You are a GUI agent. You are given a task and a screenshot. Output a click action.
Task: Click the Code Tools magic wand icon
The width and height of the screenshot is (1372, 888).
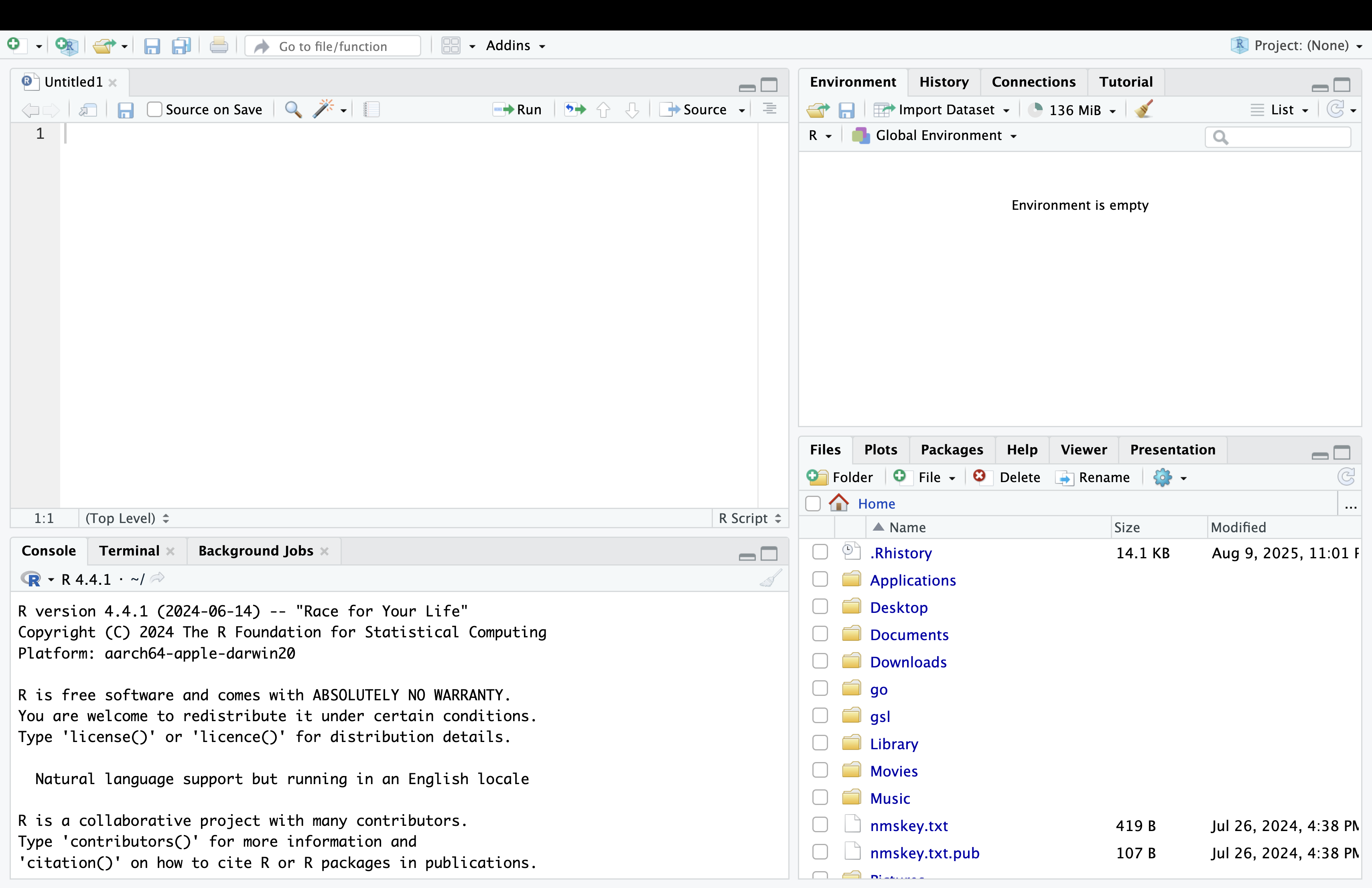pyautogui.click(x=323, y=109)
